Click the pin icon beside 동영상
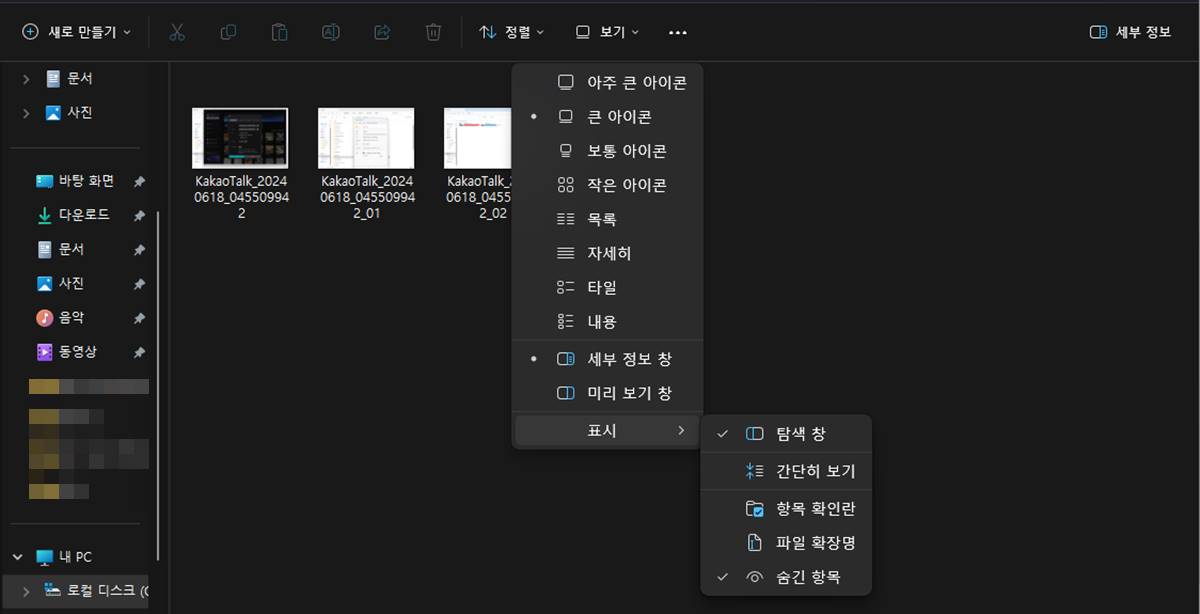Screen dimensions: 1200x614 139,353
